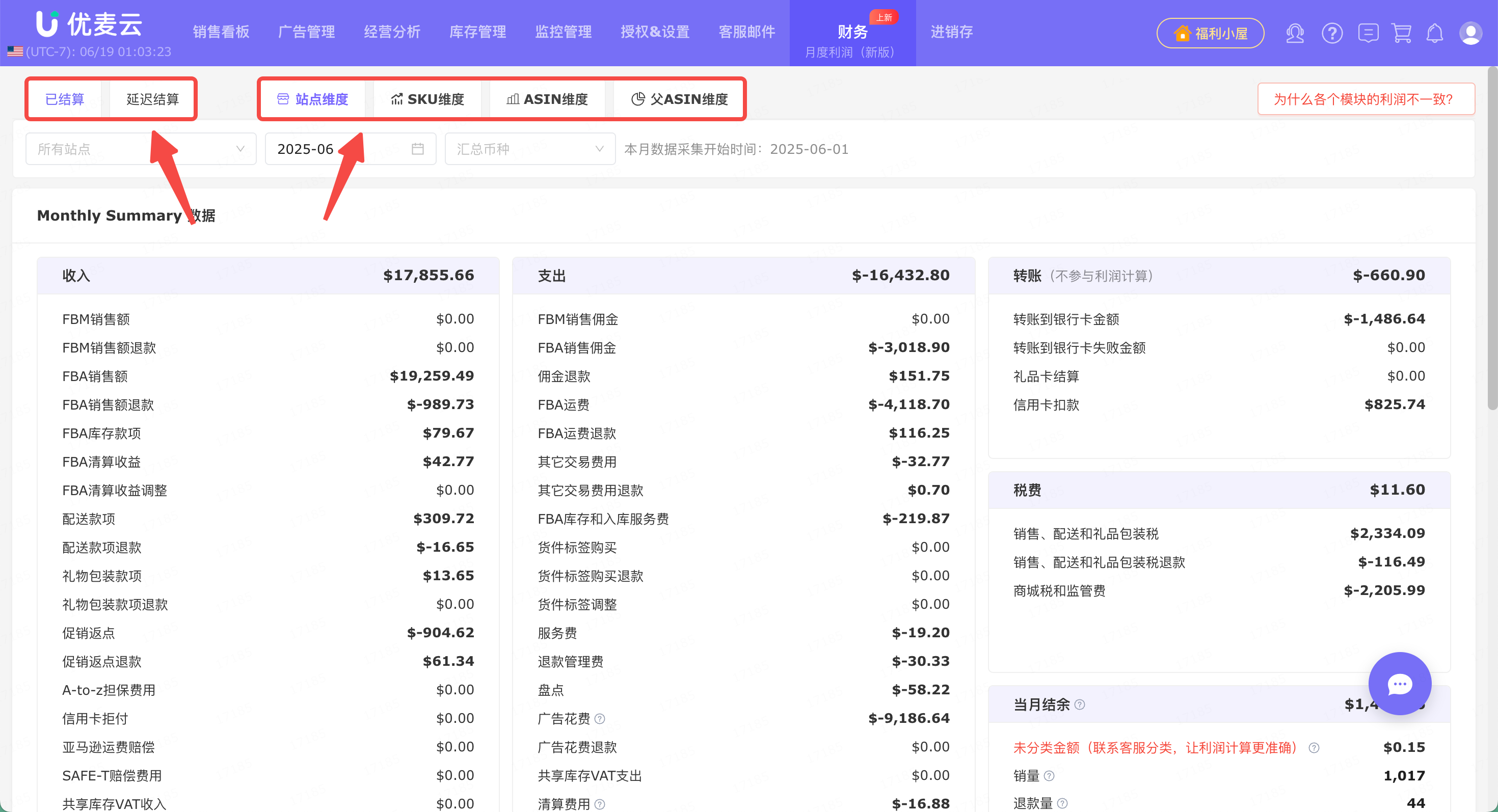The image size is (1498, 812).
Task: Open the 进销存 menu
Action: [x=951, y=32]
